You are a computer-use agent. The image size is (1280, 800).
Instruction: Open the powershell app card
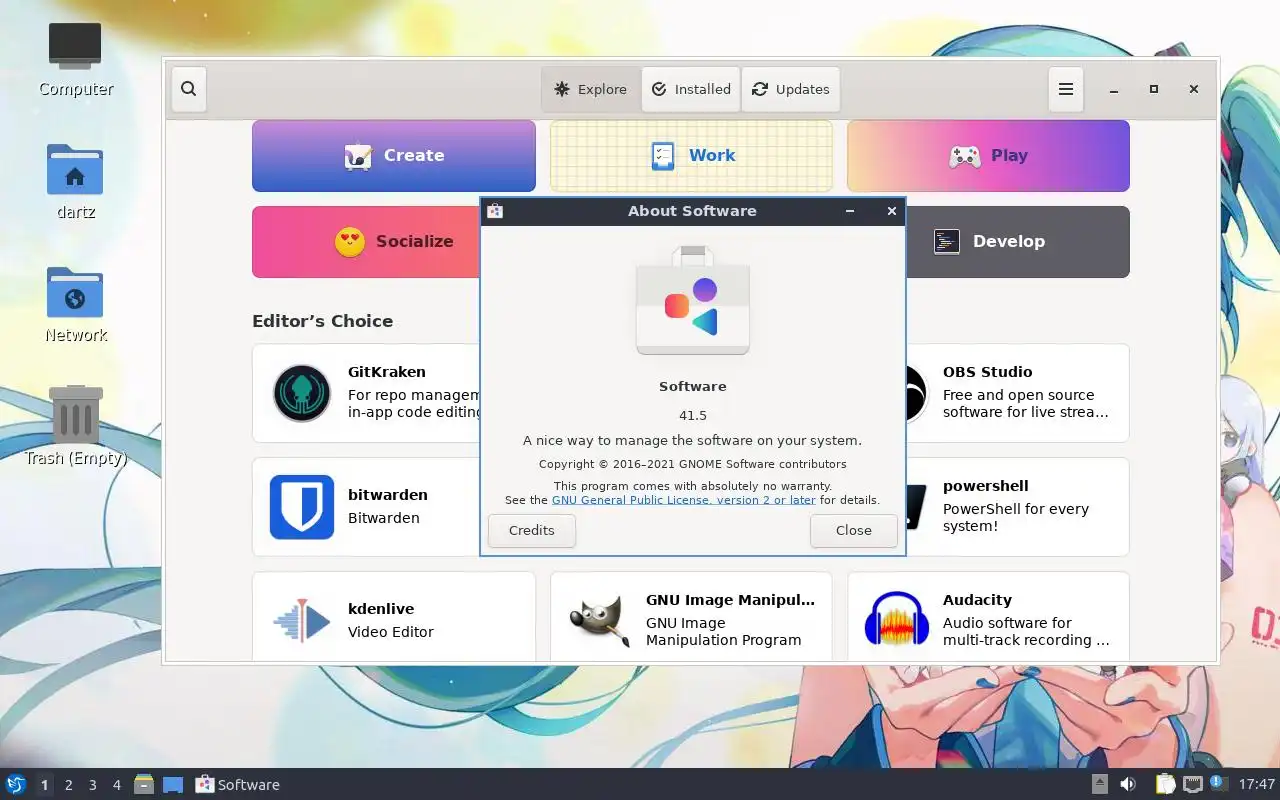[x=1018, y=507]
